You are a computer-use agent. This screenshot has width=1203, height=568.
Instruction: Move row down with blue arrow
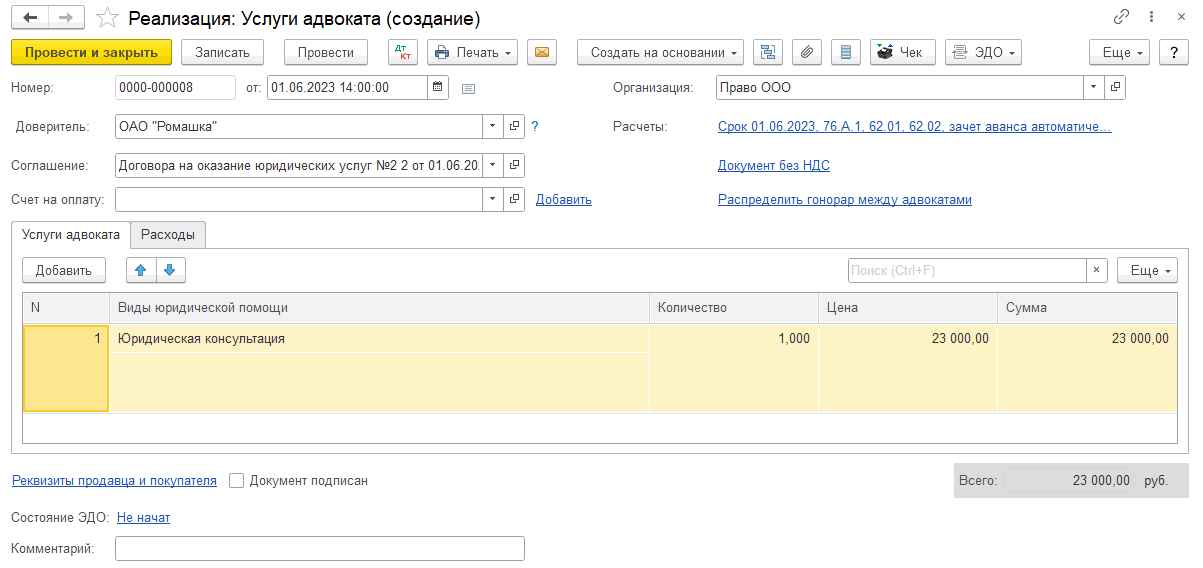click(x=170, y=270)
